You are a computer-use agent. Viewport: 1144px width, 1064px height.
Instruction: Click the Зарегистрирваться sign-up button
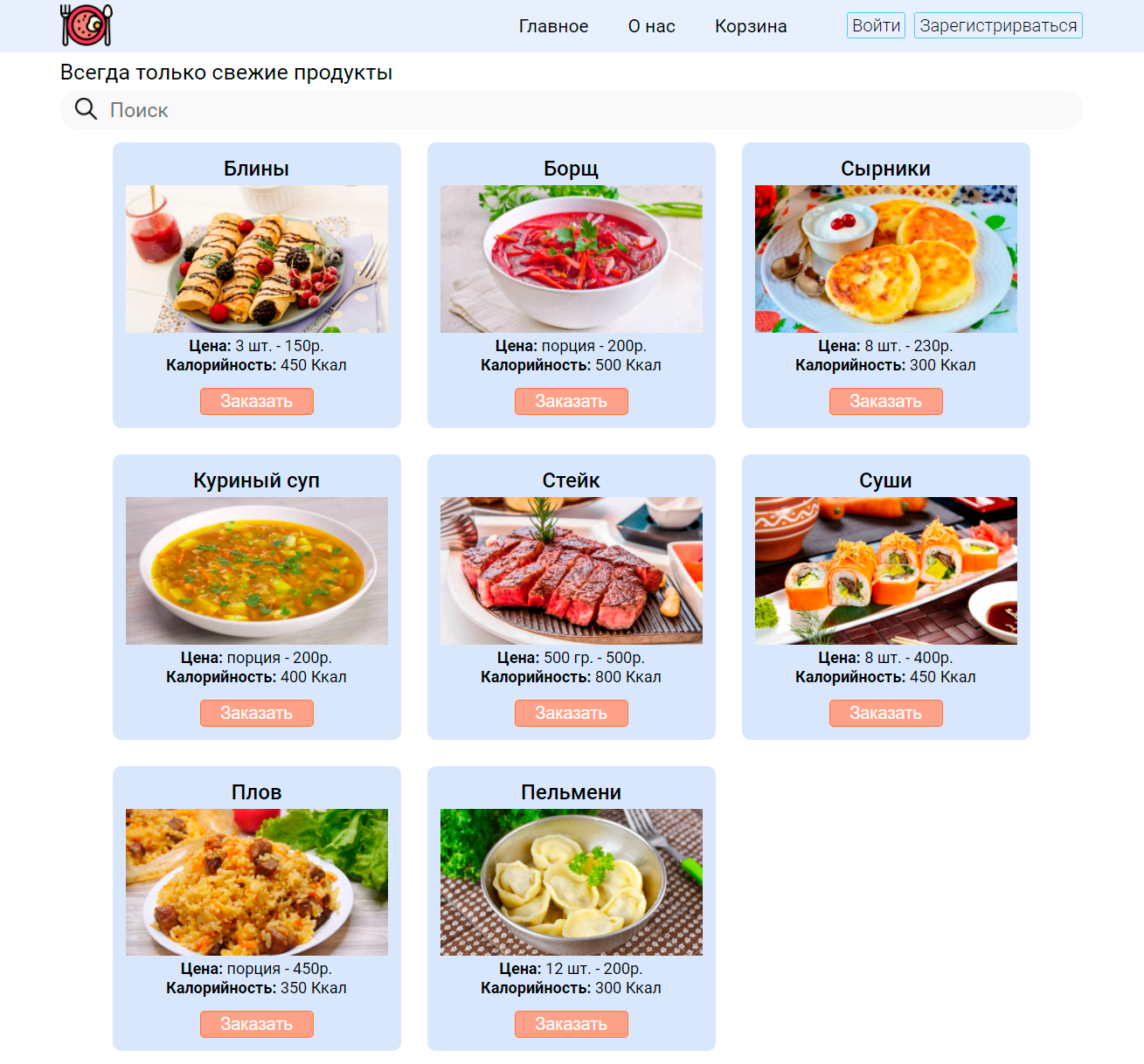pos(998,25)
